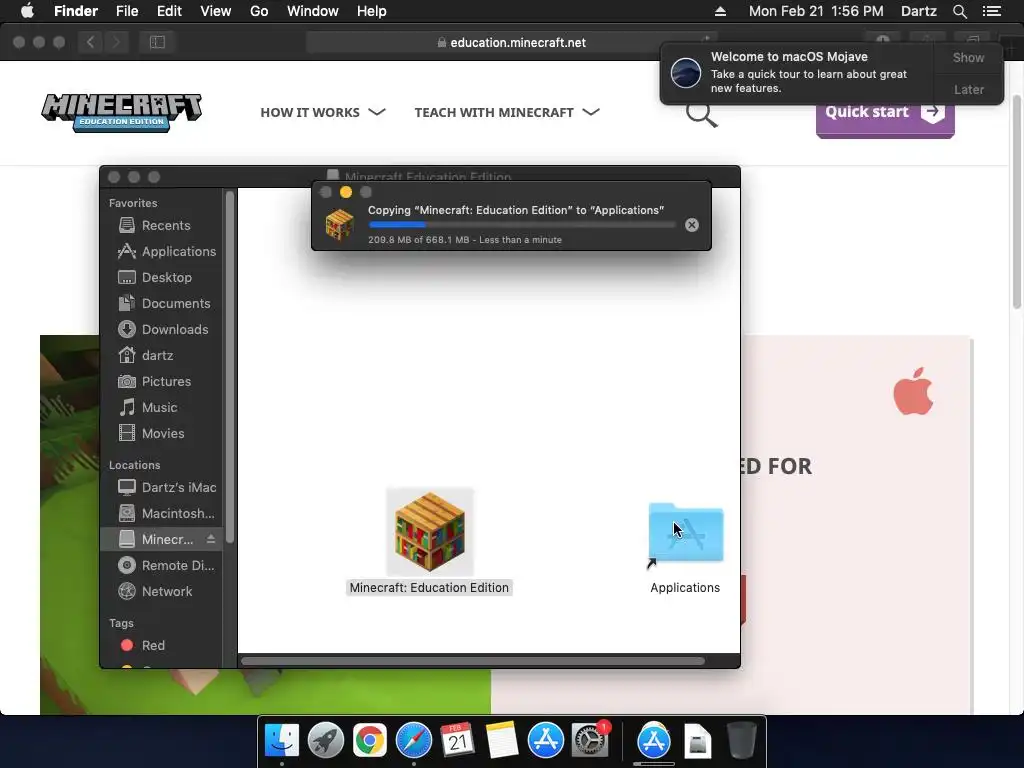Go forward in Safari
This screenshot has height=768, width=1024.
tap(116, 42)
